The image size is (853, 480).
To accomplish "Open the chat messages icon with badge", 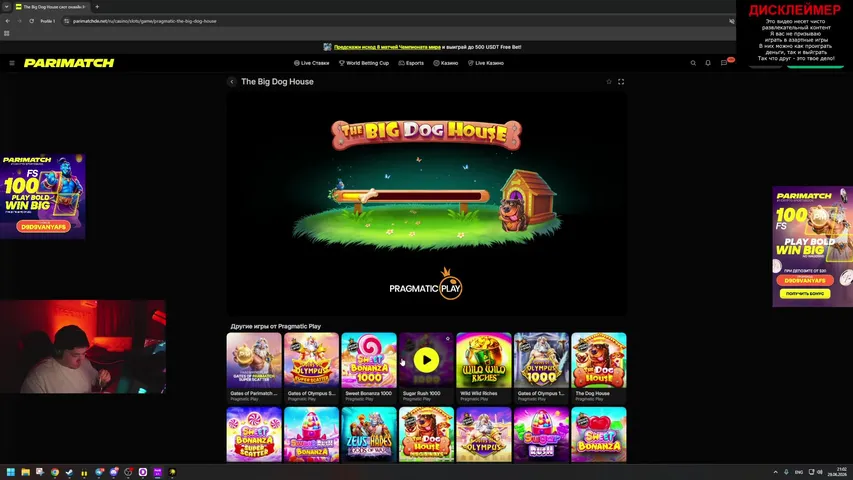I will click(724, 63).
